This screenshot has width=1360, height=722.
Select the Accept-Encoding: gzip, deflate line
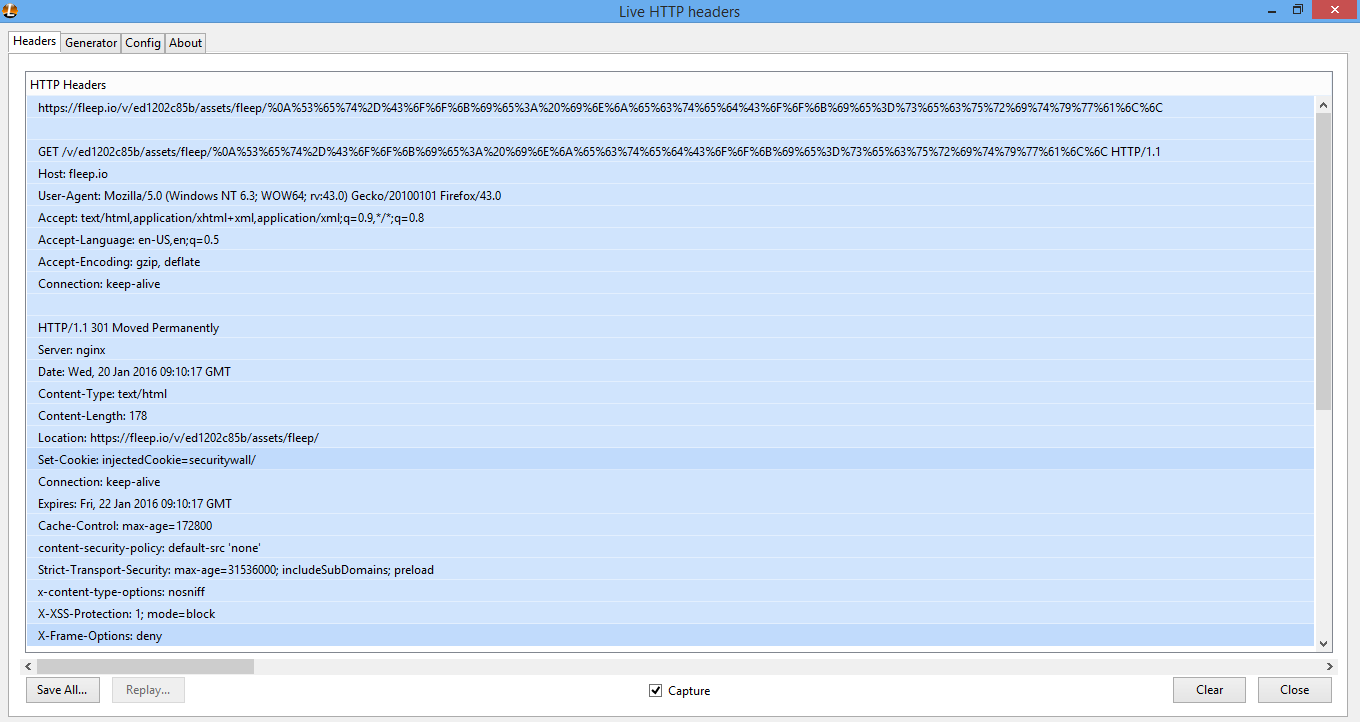pyautogui.click(x=670, y=262)
